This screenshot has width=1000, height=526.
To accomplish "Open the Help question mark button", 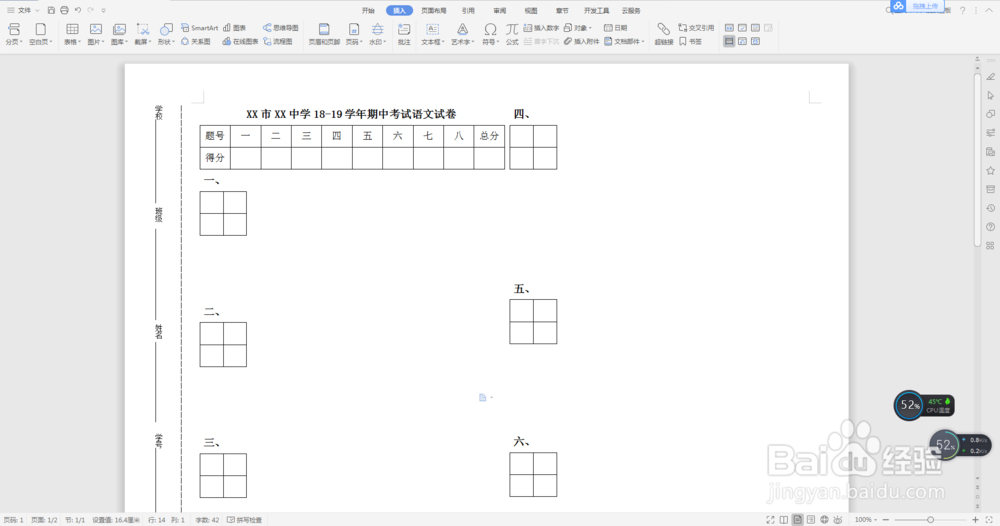I will [x=962, y=10].
